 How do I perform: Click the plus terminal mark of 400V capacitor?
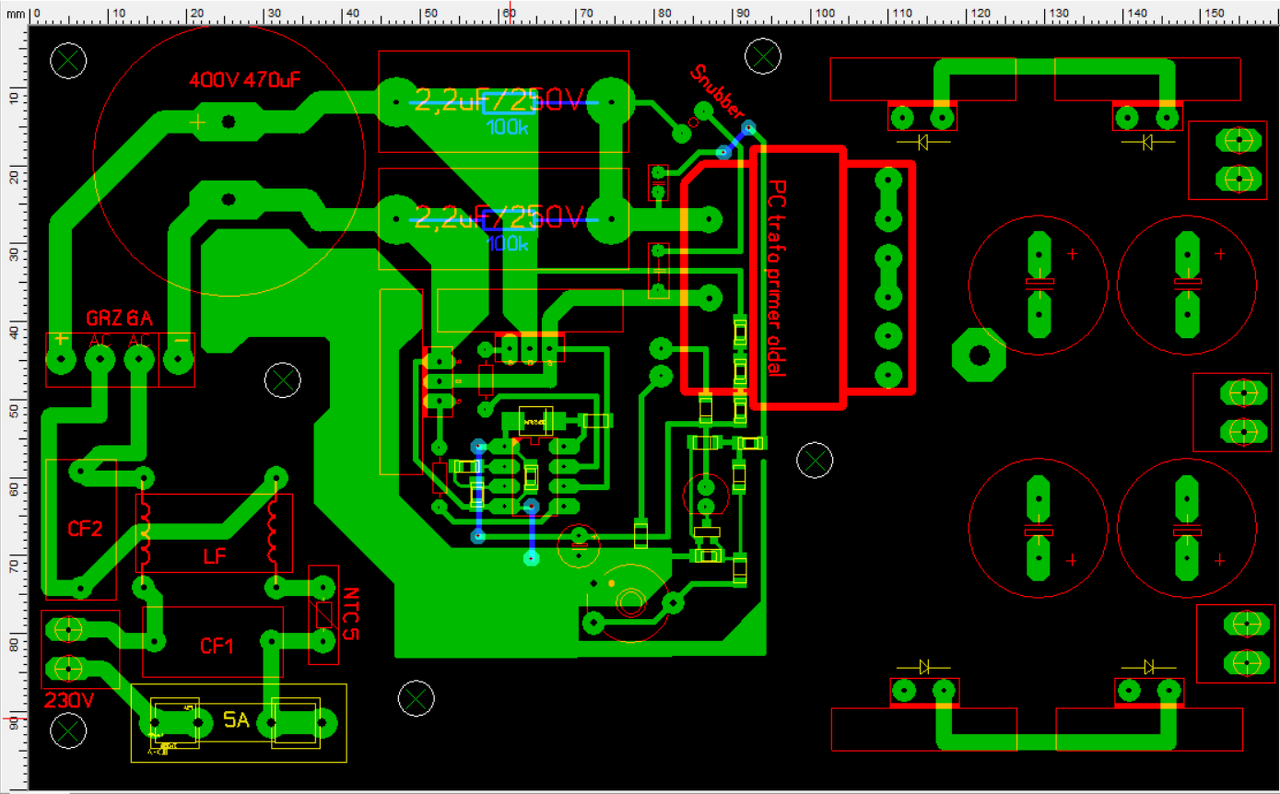point(197,122)
